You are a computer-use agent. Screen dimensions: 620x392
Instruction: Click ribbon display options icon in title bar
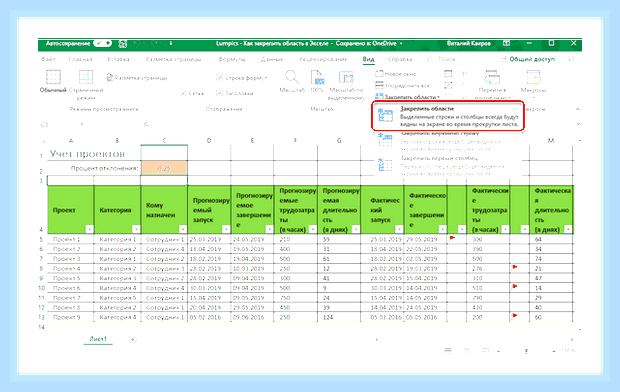pos(507,43)
